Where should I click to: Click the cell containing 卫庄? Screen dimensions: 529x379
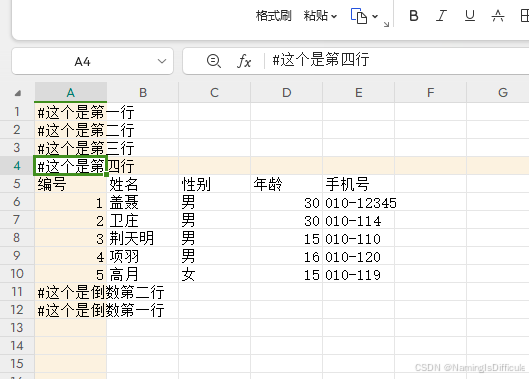pyautogui.click(x=143, y=220)
